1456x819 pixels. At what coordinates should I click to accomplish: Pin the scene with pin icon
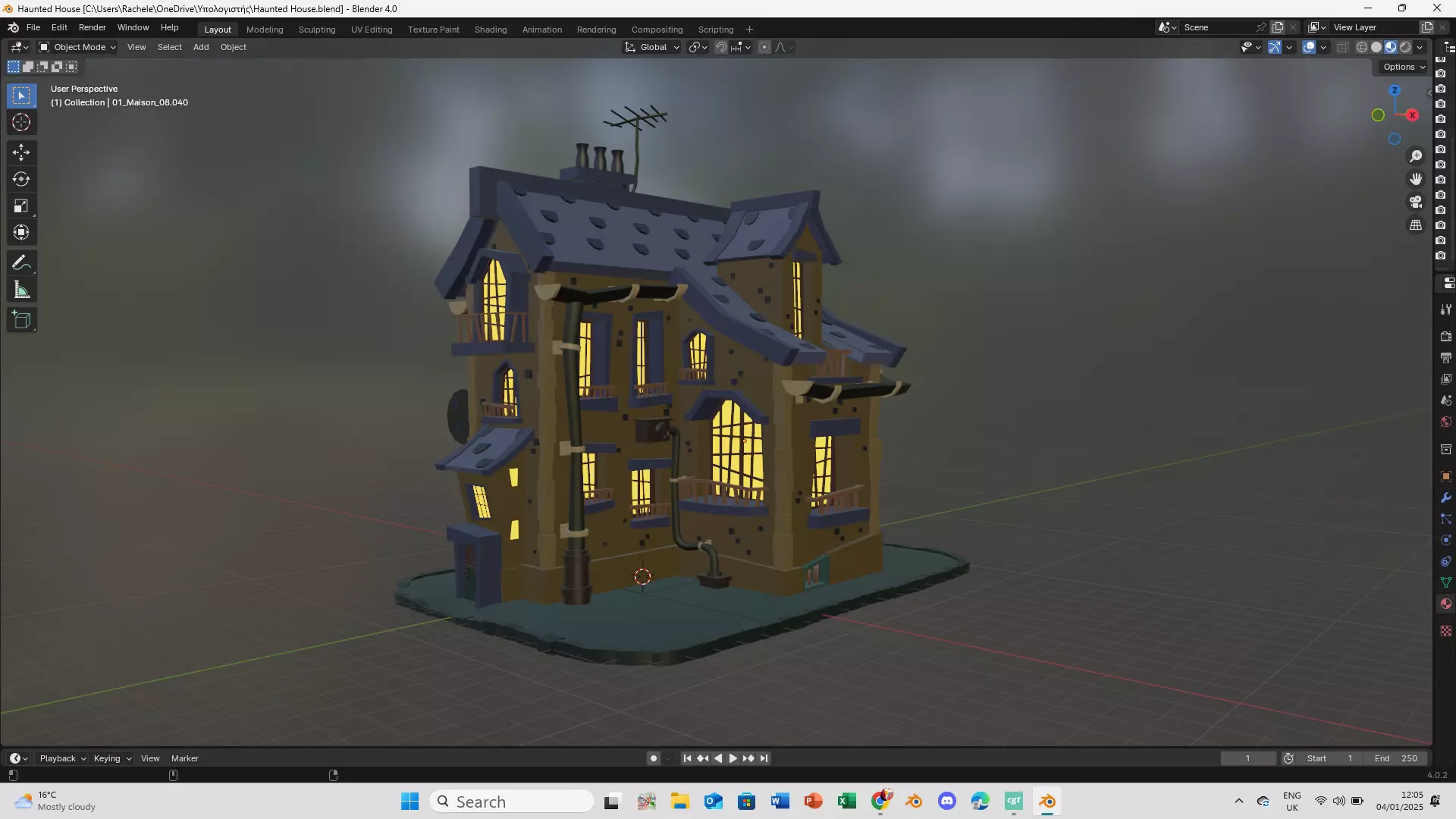[1261, 27]
